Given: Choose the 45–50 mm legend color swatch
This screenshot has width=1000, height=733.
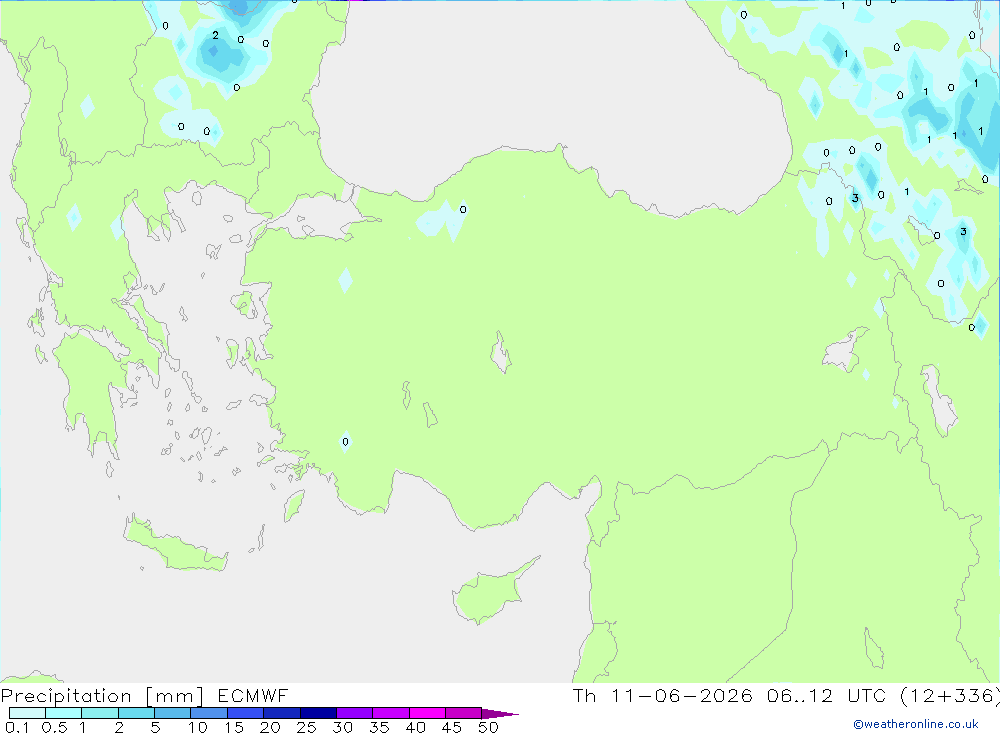Looking at the screenshot, I should [x=464, y=713].
